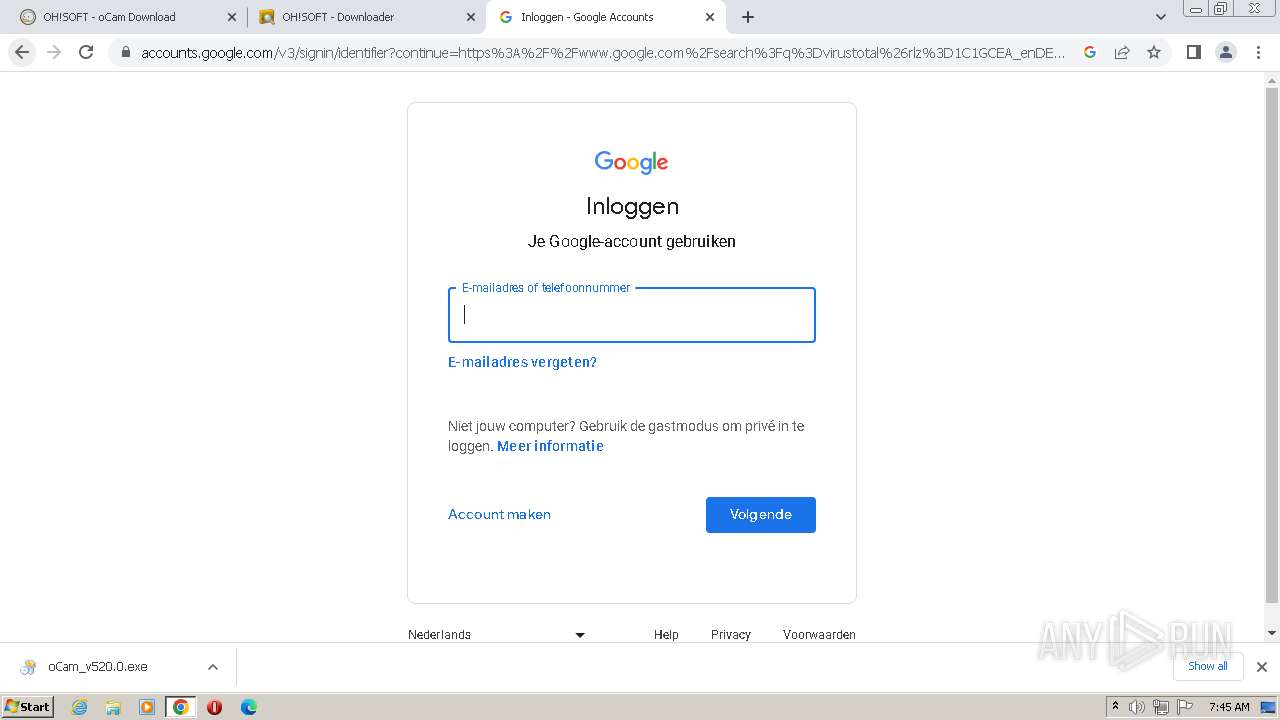Viewport: 1280px width, 720px height.
Task: Open the site lock info icon
Action: [125, 53]
